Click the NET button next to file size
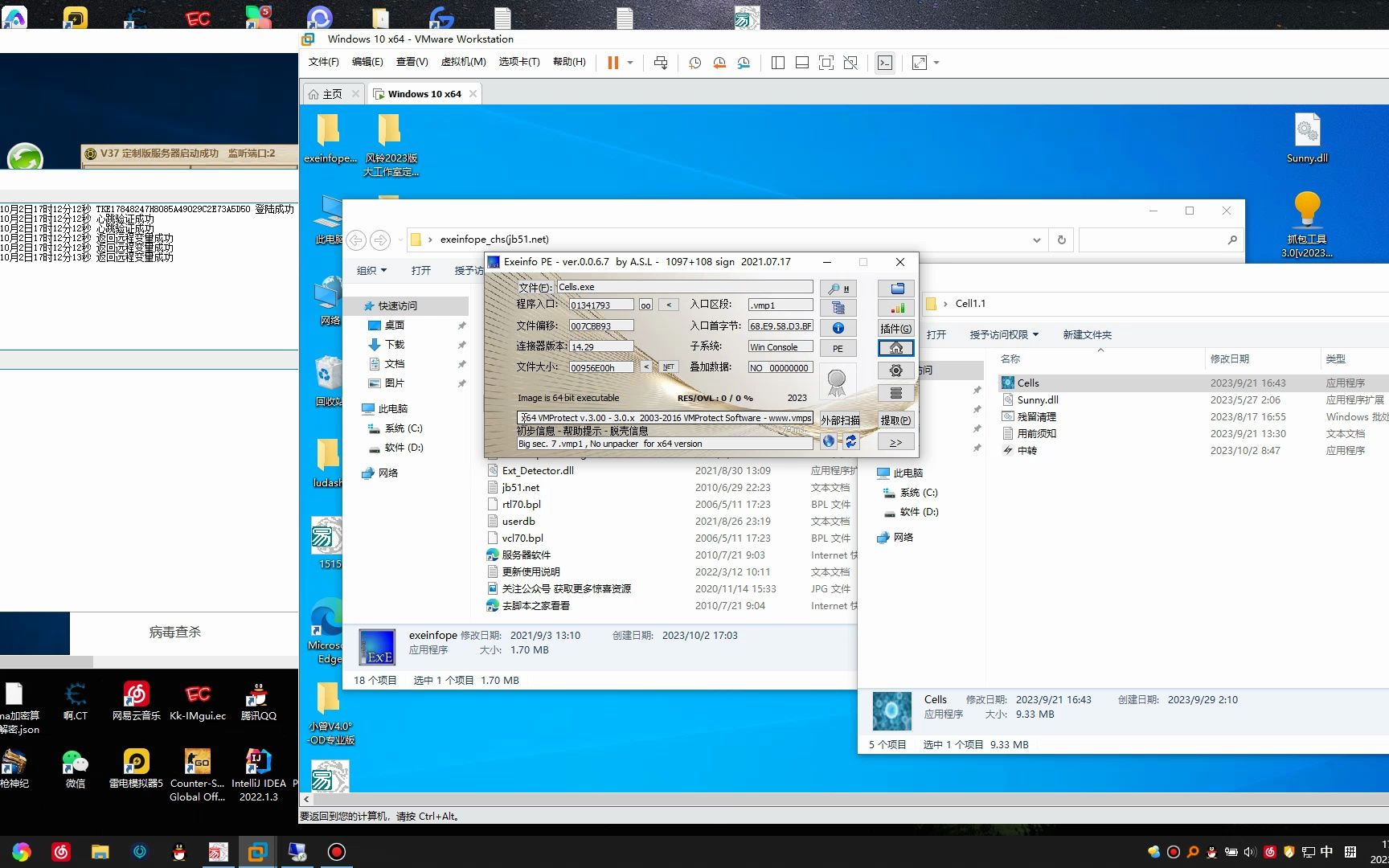The image size is (1389, 868). tap(668, 366)
